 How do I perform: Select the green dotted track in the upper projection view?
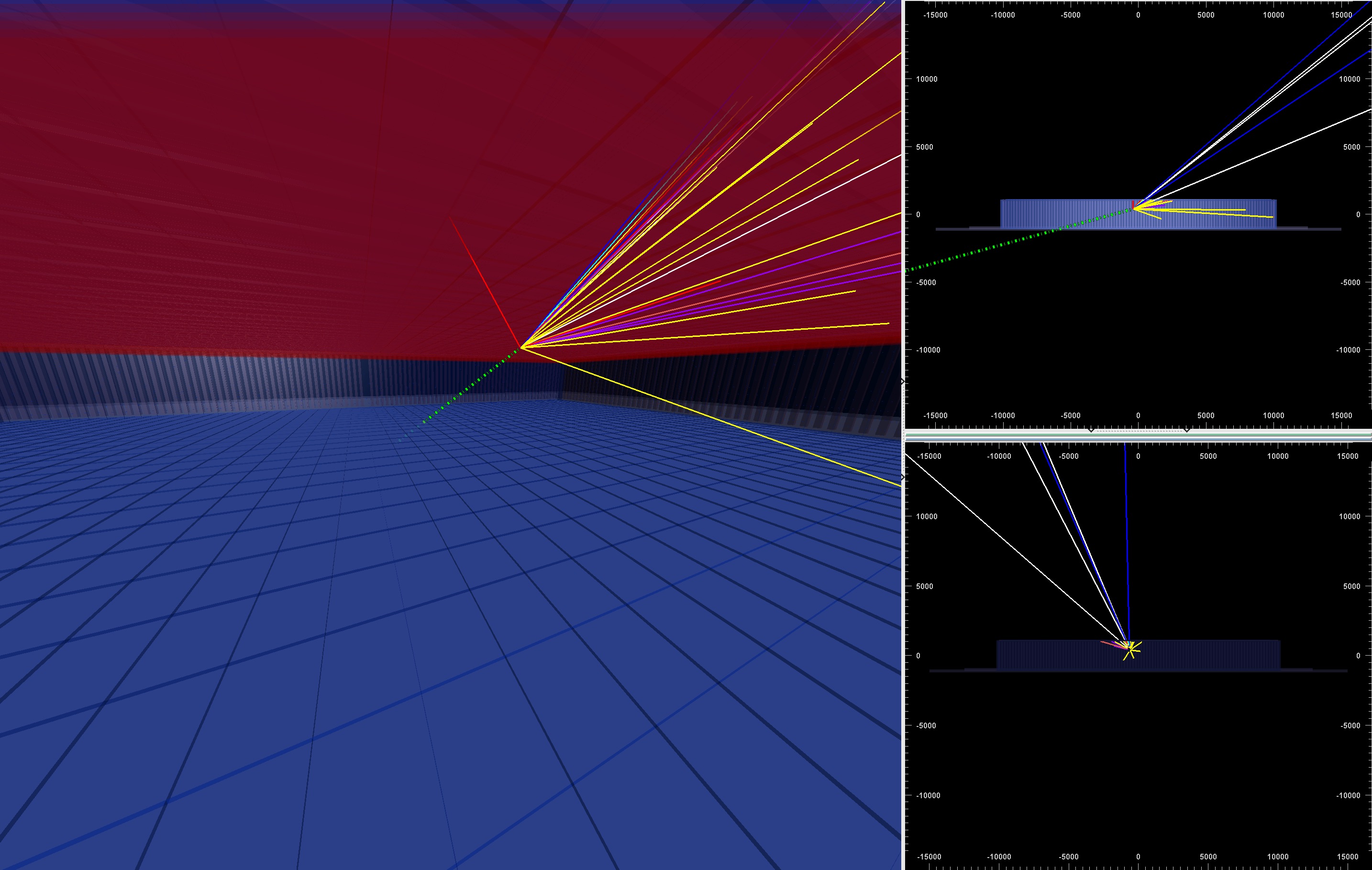(x=1019, y=240)
